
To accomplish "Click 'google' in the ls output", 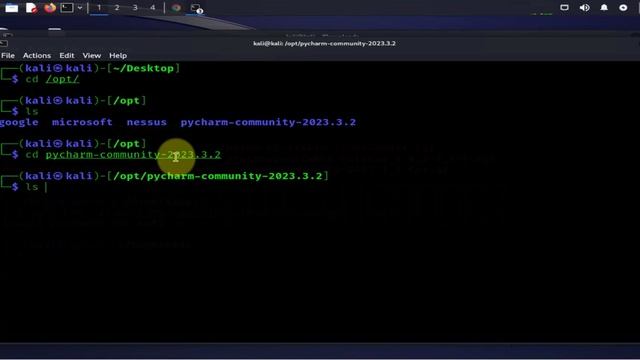I will (x=19, y=122).
